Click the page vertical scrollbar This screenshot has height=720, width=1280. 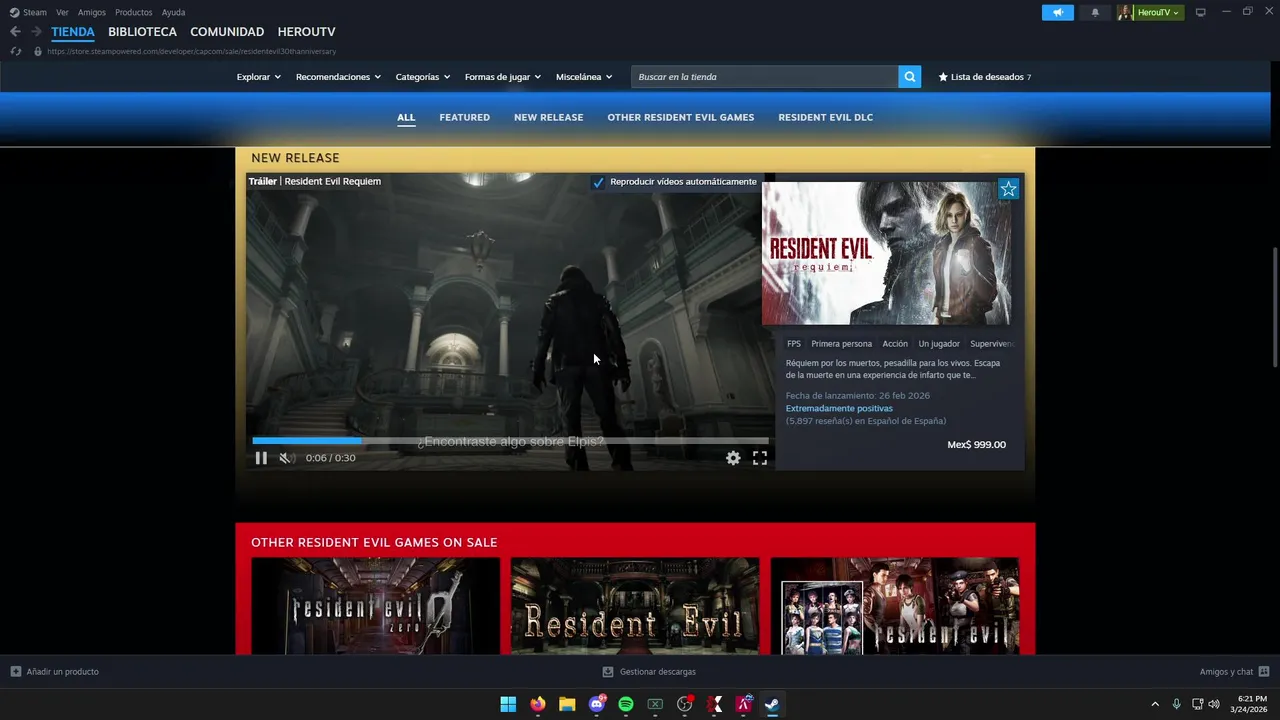(x=1274, y=305)
